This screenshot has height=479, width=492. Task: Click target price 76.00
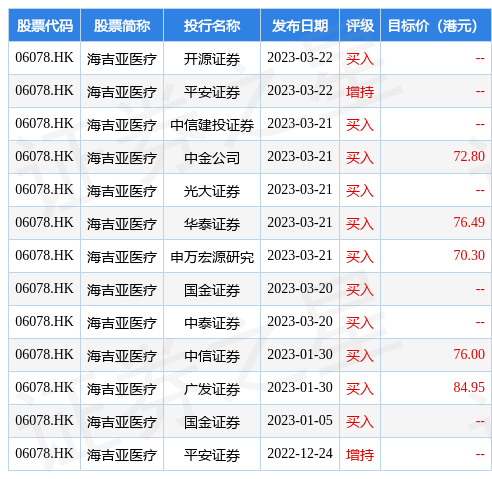(x=469, y=355)
